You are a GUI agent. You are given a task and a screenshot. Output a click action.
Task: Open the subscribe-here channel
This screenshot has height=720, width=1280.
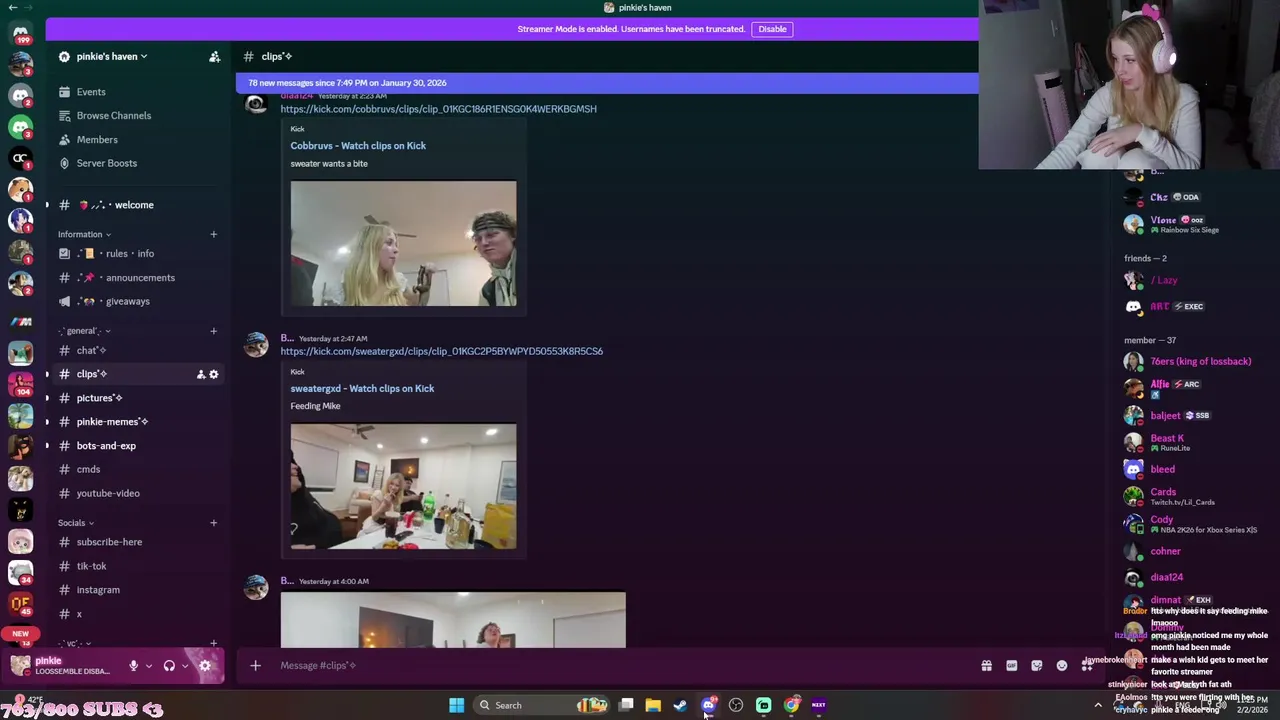pyautogui.click(x=109, y=542)
